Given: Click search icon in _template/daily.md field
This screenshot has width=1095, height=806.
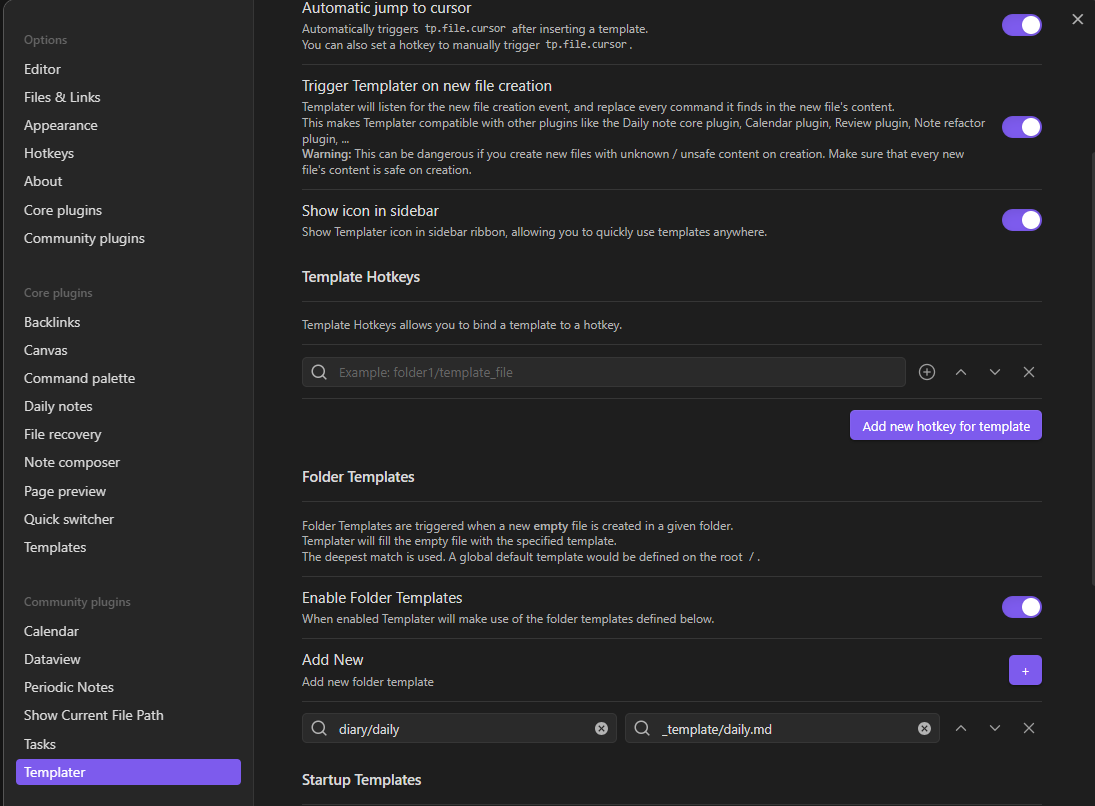Looking at the screenshot, I should [x=642, y=728].
